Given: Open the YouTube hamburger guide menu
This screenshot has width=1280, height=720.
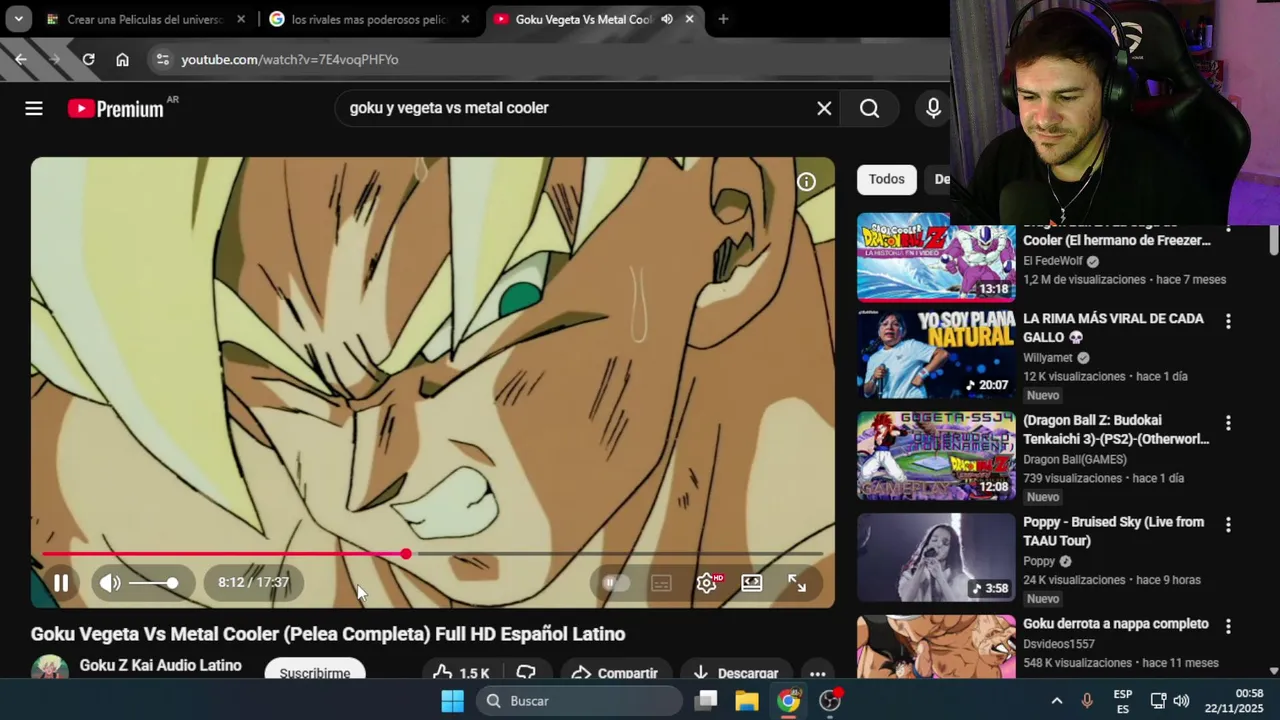Looking at the screenshot, I should pos(34,108).
